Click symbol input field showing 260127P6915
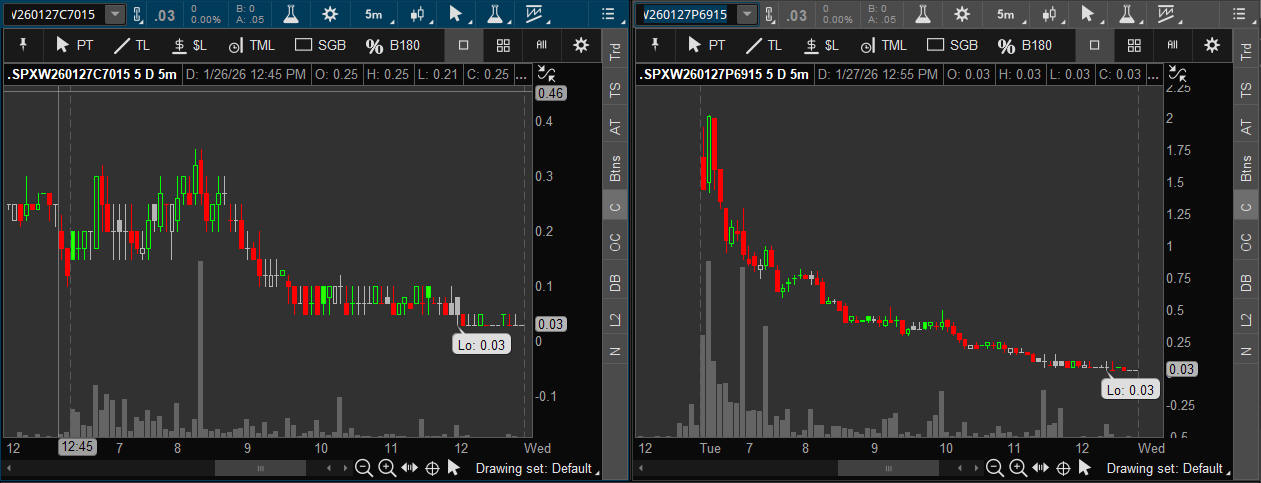This screenshot has height=483, width=1261. pyautogui.click(x=686, y=14)
